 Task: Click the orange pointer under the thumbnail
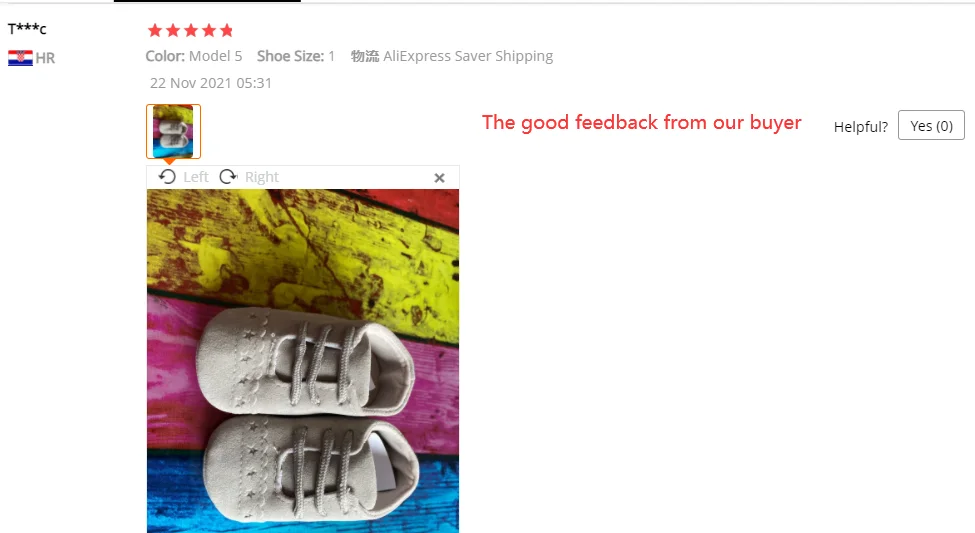(169, 162)
